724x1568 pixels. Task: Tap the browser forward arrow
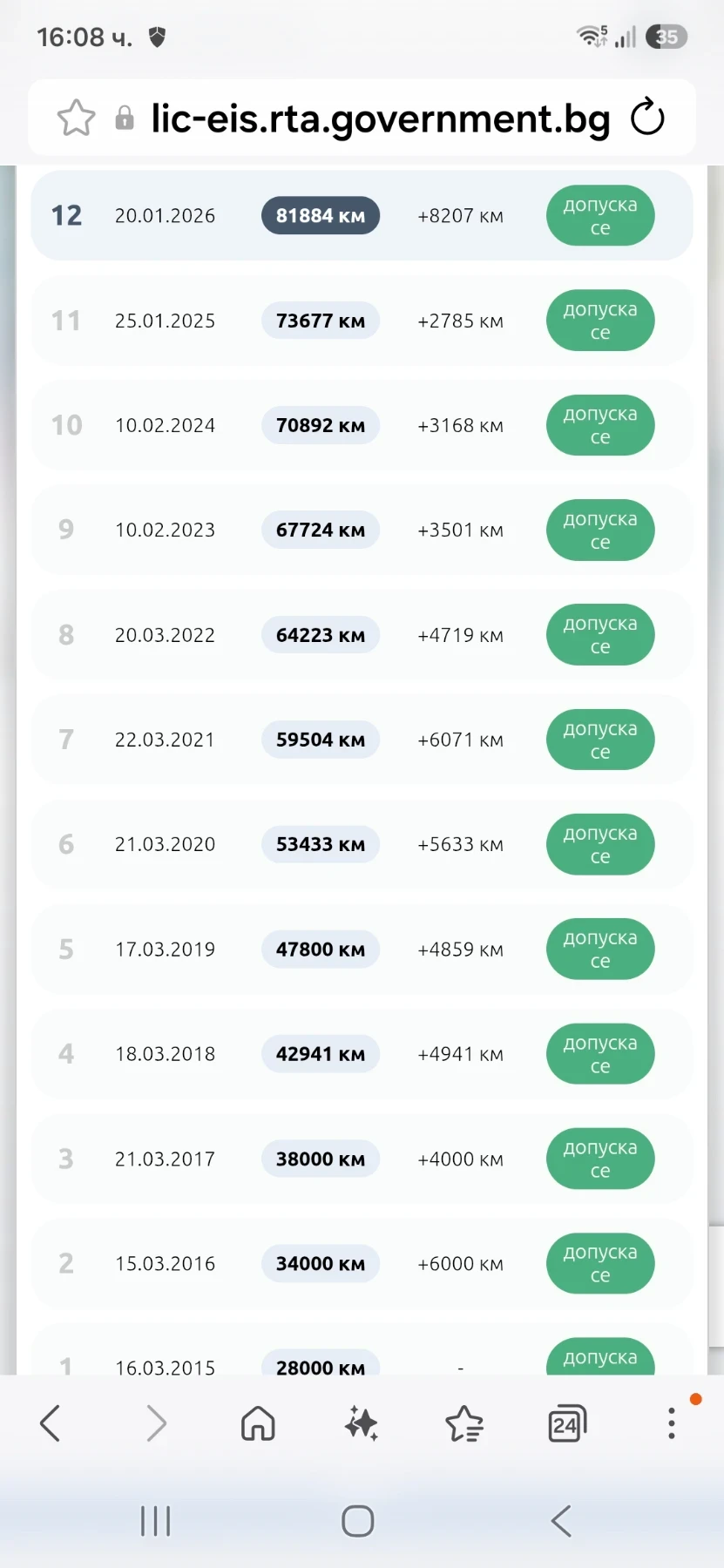point(156,1423)
